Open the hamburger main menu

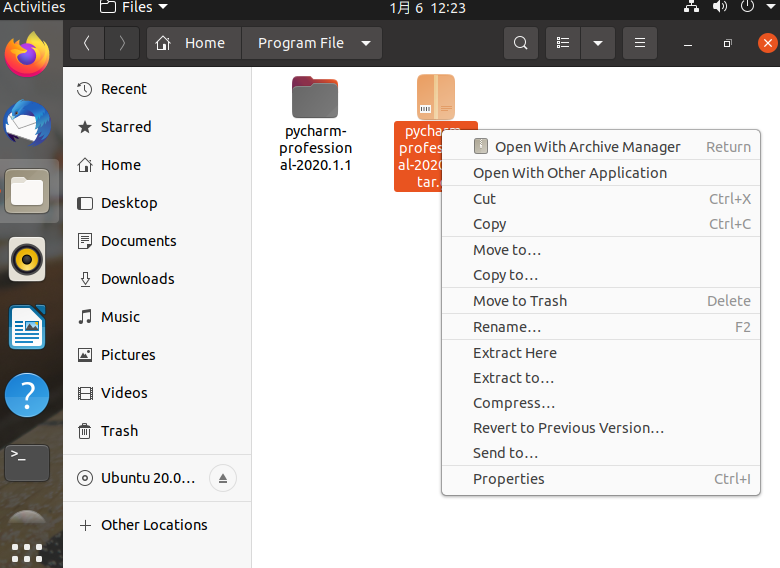640,43
